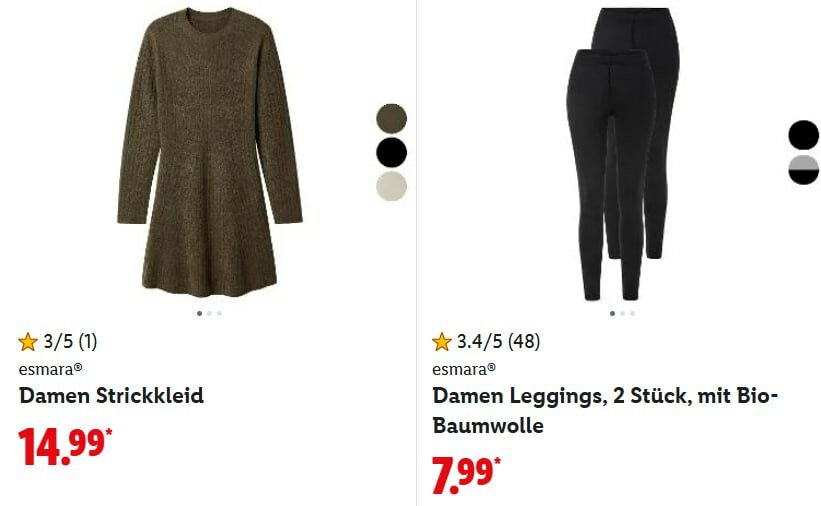This screenshot has width=821, height=506.
Task: Click the 14.99 price of Strickkleid
Action: click(x=65, y=446)
